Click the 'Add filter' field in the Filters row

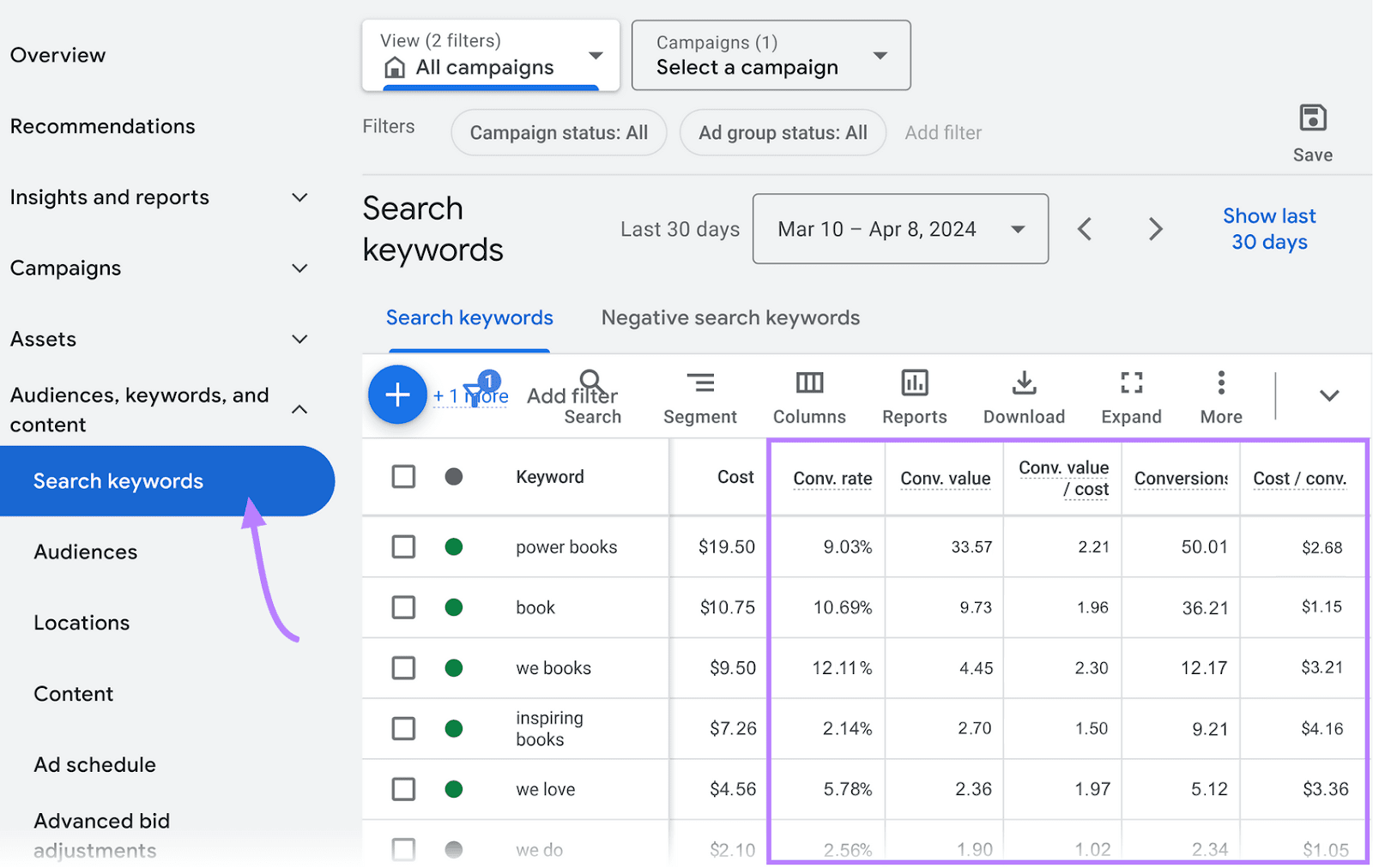(942, 133)
